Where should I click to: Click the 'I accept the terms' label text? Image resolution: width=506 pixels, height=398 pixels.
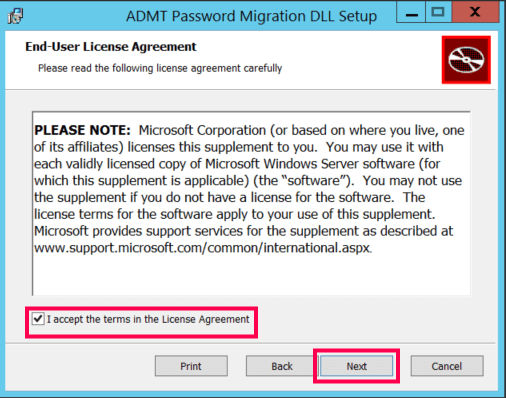click(148, 319)
